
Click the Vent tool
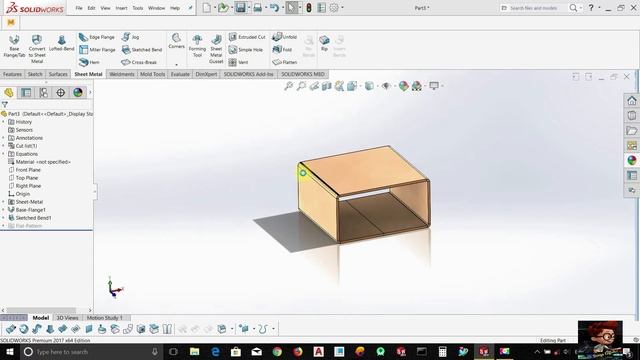238,62
